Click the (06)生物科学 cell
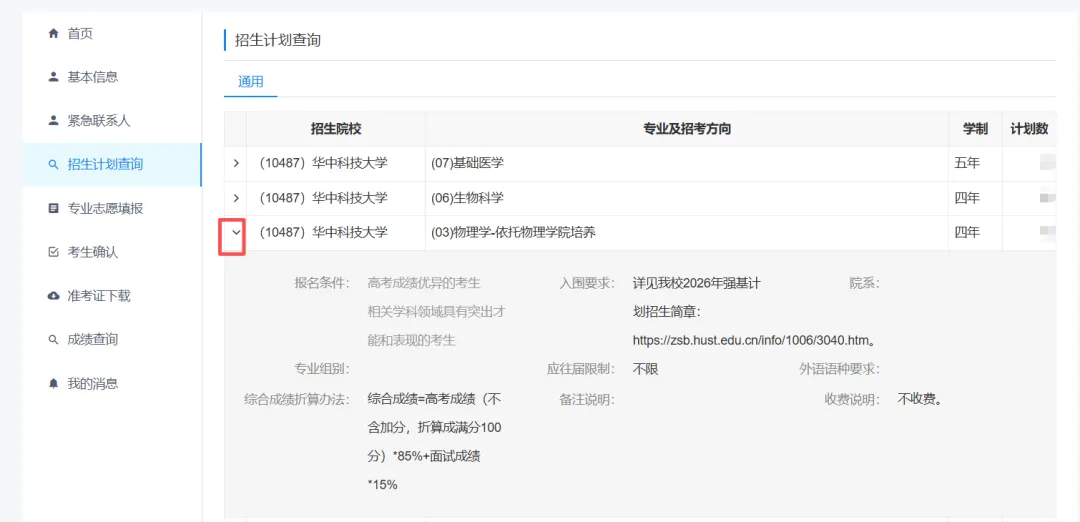This screenshot has width=1080, height=522. (687, 198)
